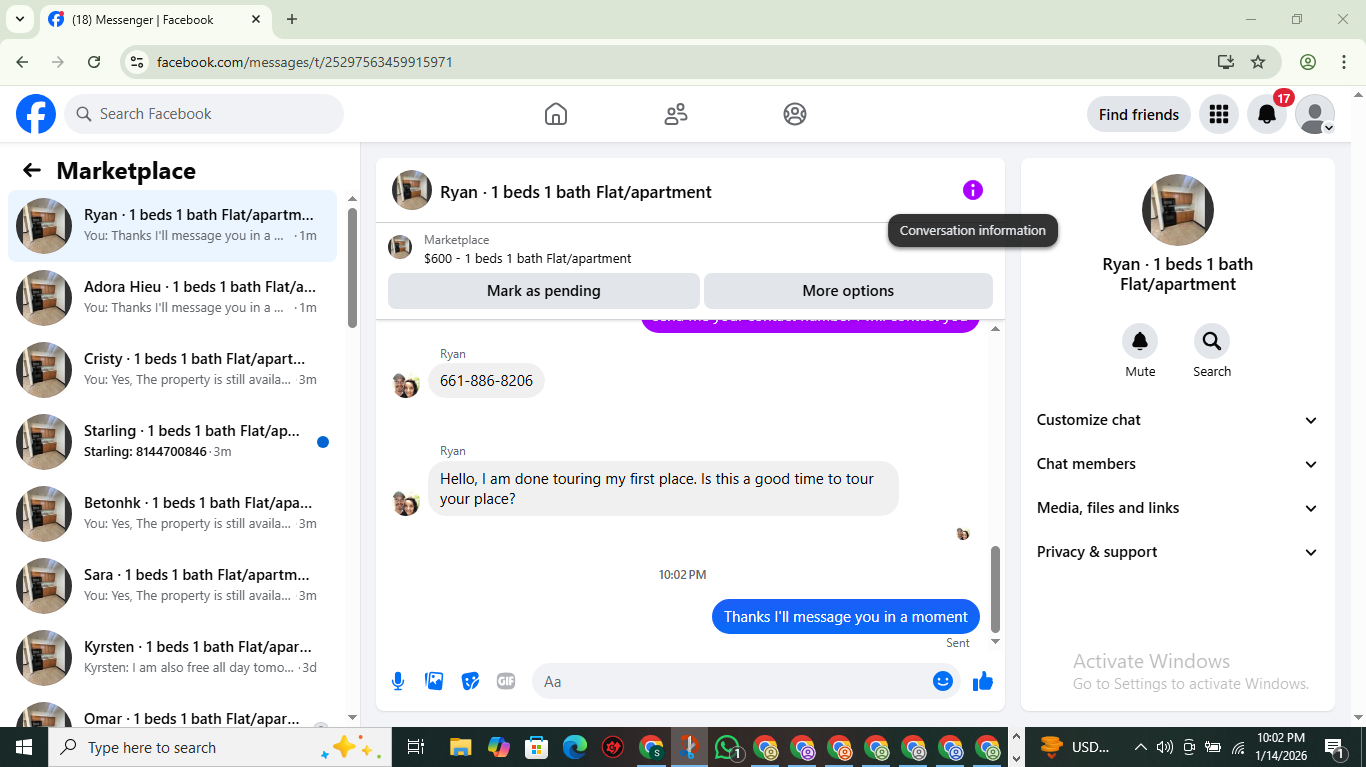Reload the page with browser refresh icon

(x=94, y=62)
